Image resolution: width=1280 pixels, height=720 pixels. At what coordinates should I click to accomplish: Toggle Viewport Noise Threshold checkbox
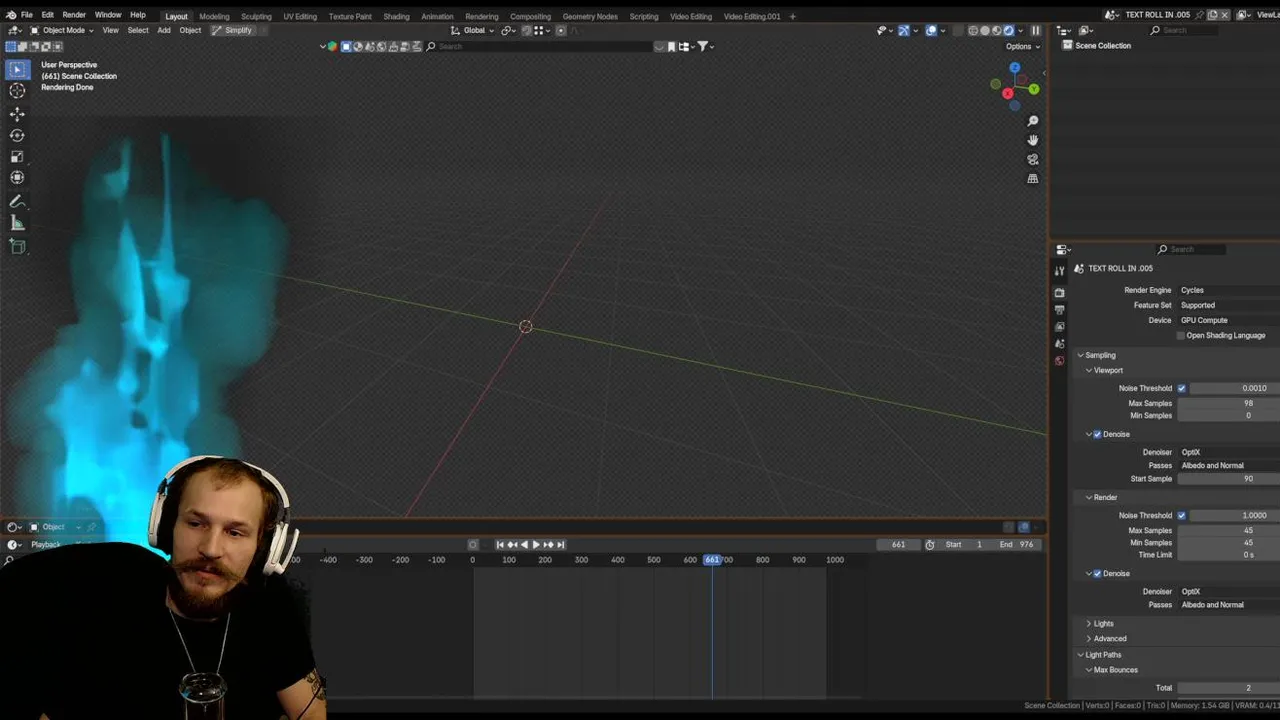(1181, 388)
